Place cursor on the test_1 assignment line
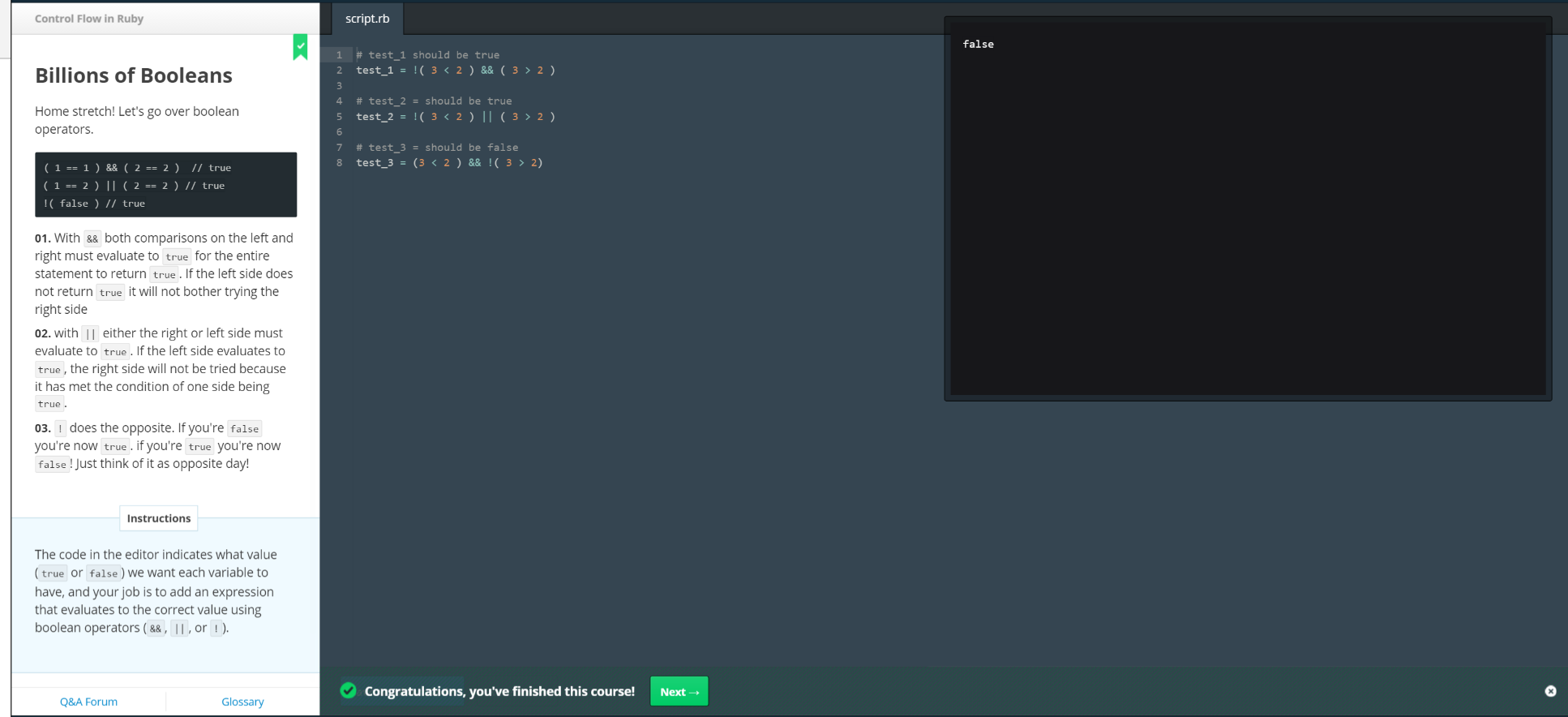The height and width of the screenshot is (717, 1568). click(455, 71)
